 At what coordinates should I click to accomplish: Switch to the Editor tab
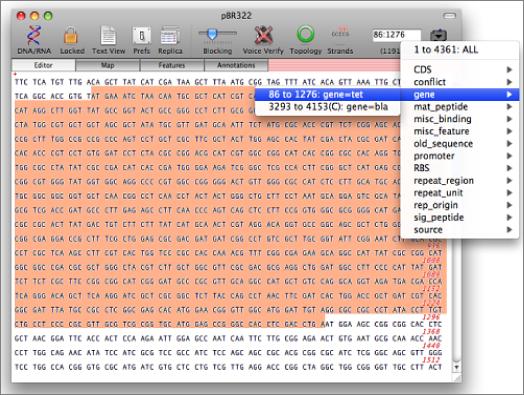[x=43, y=65]
